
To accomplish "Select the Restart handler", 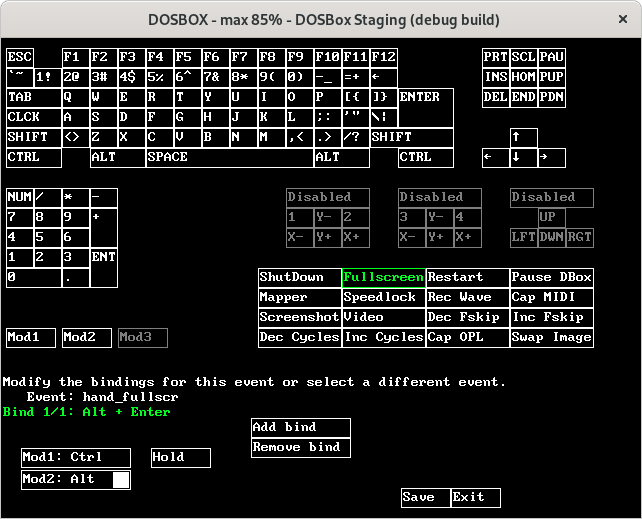I will tap(468, 278).
